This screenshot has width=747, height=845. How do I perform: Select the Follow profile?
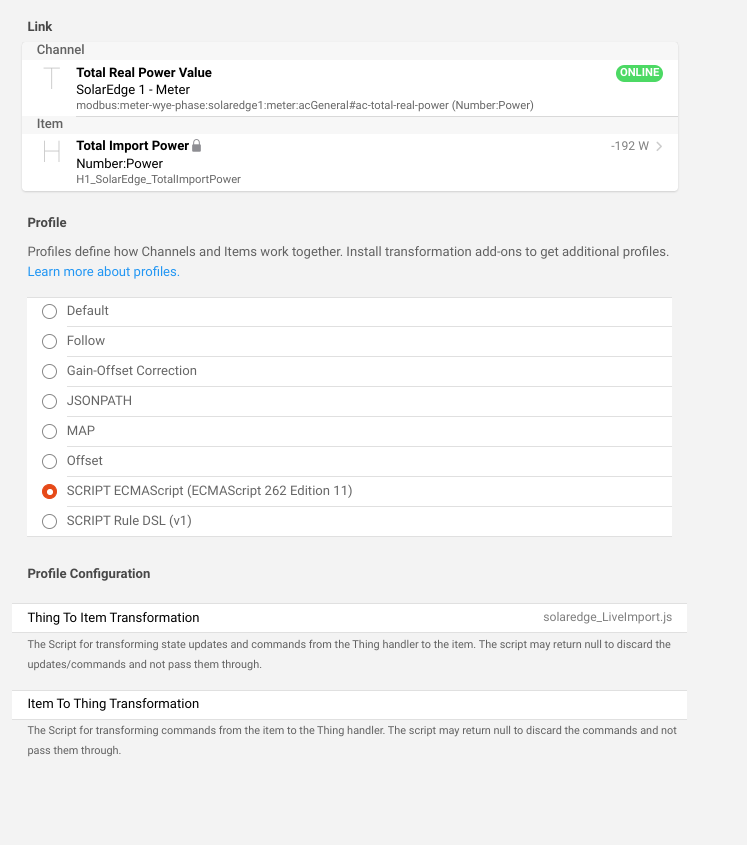coord(50,341)
